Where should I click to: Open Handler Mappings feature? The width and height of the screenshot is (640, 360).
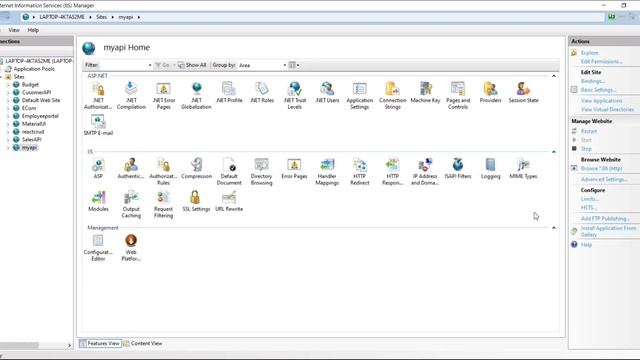327,171
